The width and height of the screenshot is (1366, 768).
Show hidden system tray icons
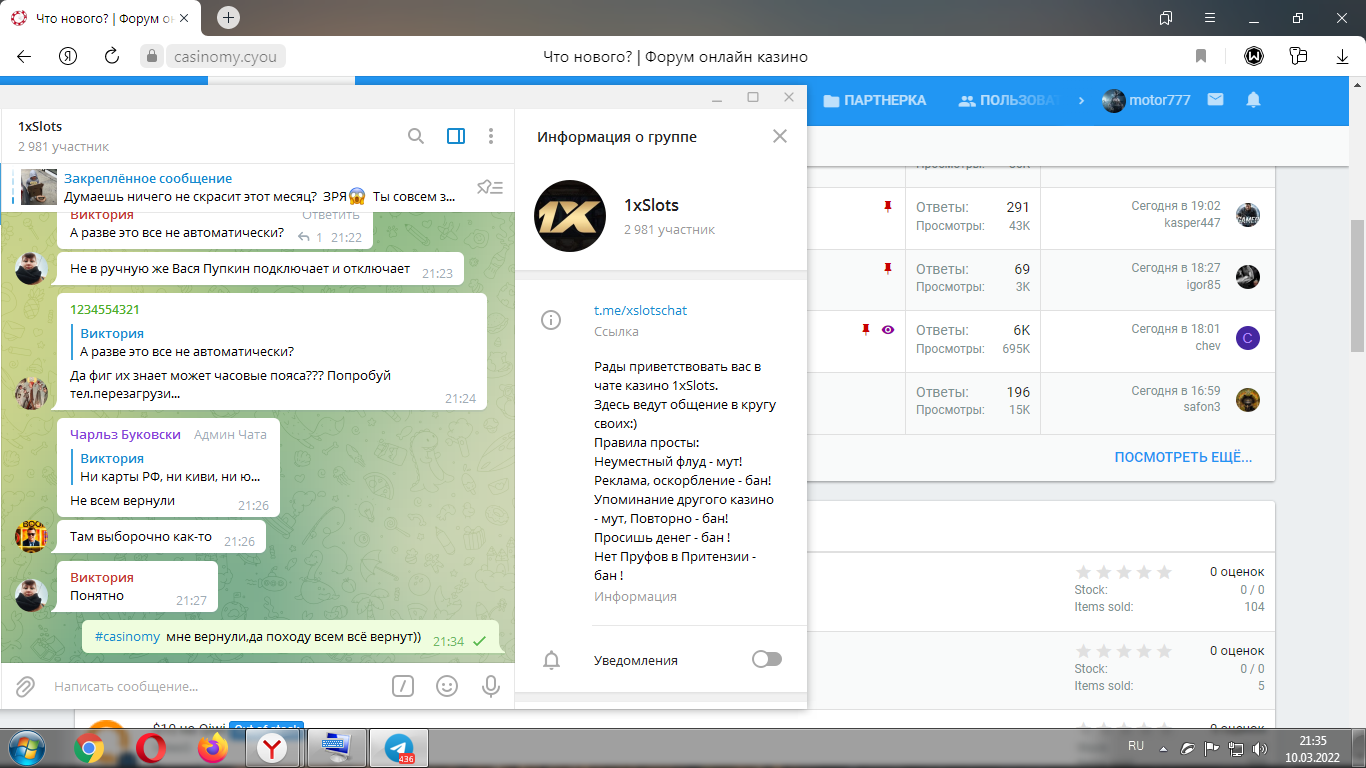coord(1163,748)
